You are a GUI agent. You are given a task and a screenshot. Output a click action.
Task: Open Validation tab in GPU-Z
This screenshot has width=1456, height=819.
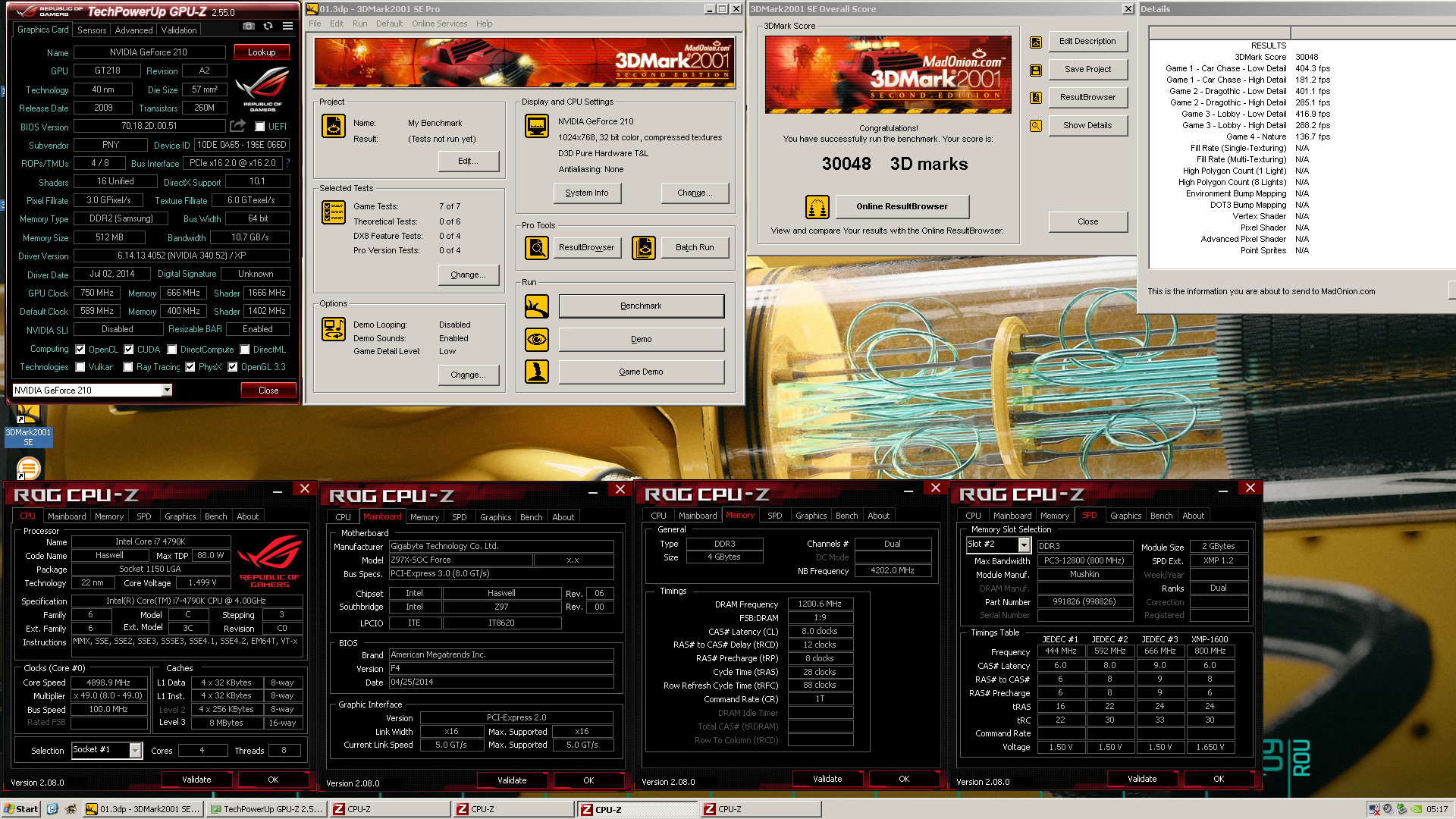(179, 30)
